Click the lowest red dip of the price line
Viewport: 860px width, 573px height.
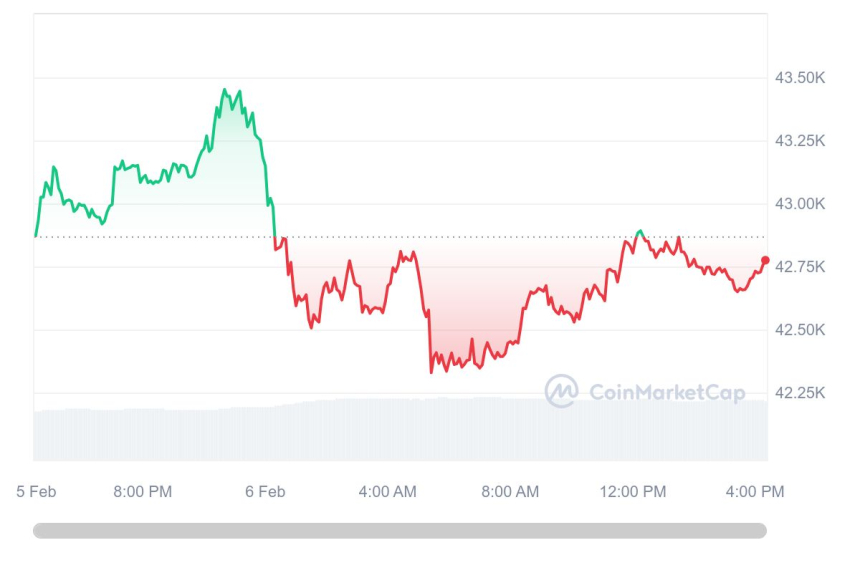(x=432, y=372)
